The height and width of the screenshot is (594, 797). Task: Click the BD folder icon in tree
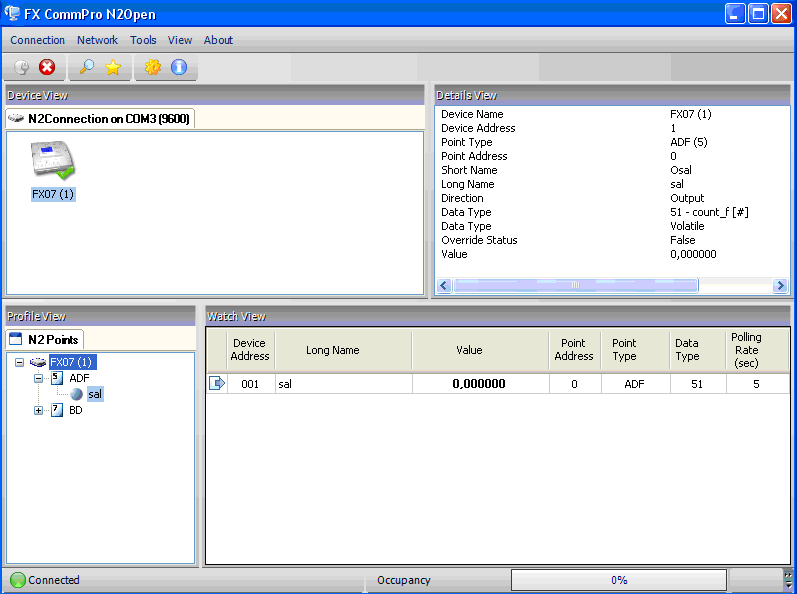pos(57,410)
